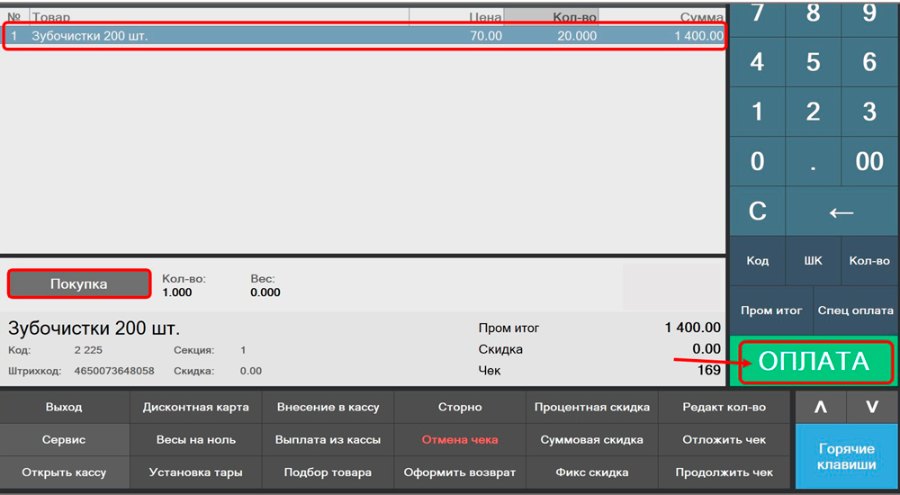Viewport: 900px width, 495px height.
Task: Click the Цена column header
Action: (x=456, y=17)
